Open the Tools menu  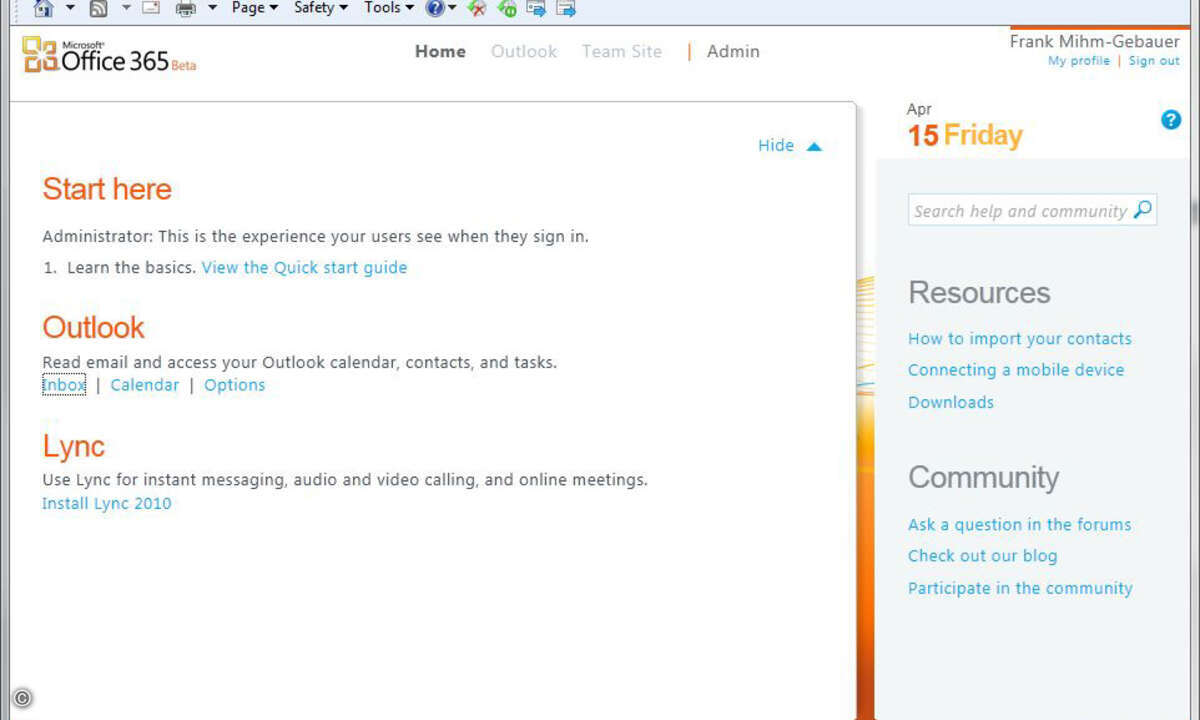click(x=388, y=8)
